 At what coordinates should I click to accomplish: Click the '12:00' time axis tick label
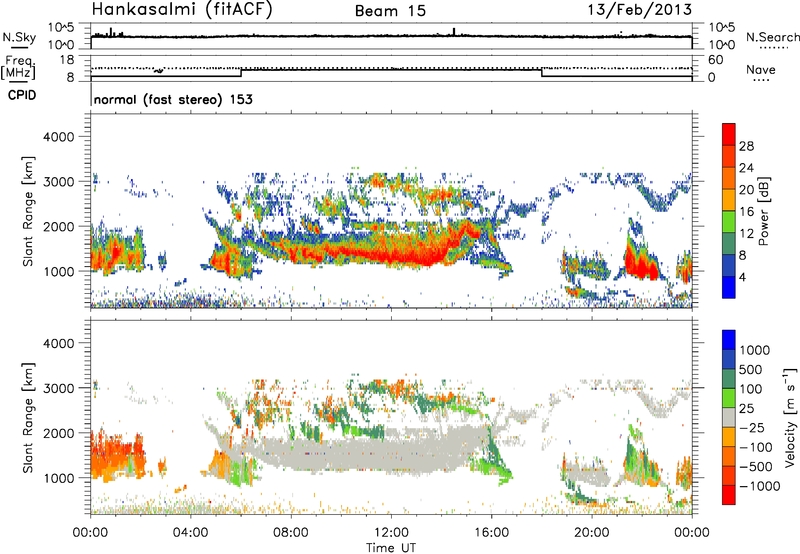click(391, 533)
